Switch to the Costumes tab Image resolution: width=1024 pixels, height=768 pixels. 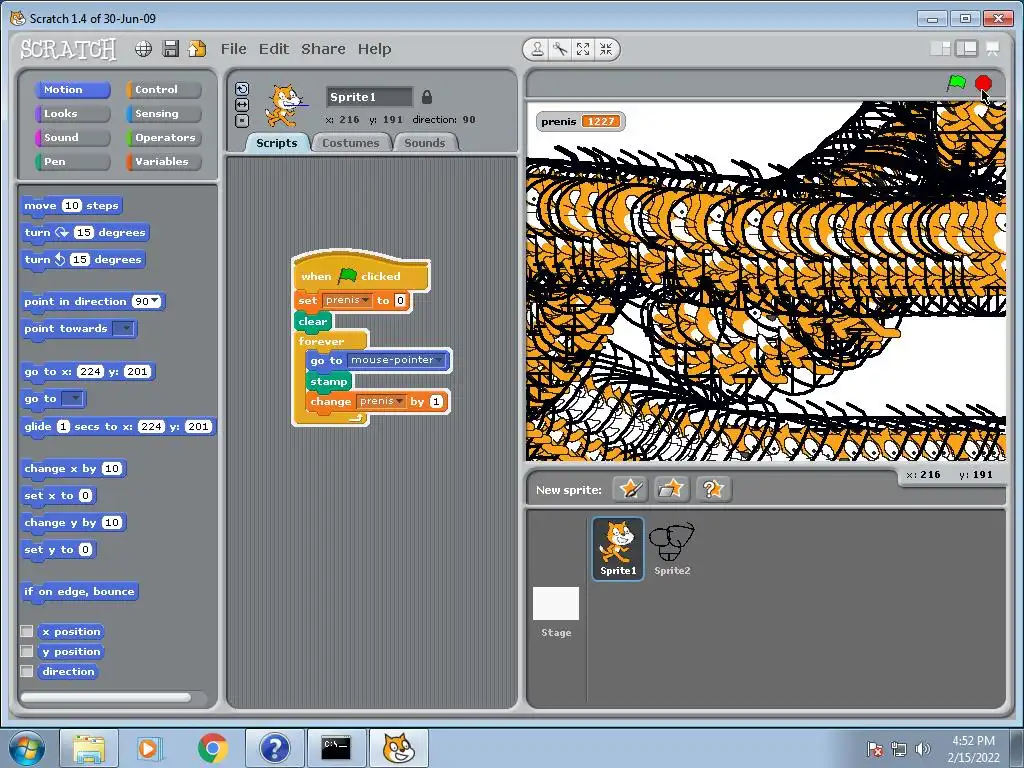click(x=351, y=143)
